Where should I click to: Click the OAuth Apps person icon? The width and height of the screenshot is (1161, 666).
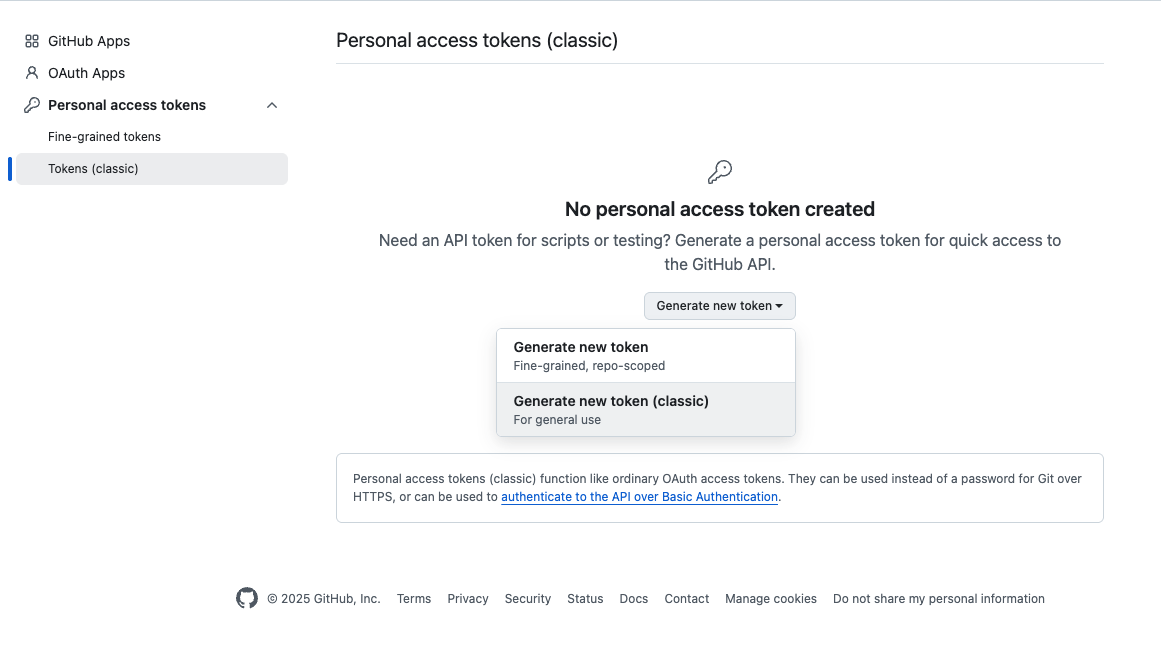pos(32,73)
